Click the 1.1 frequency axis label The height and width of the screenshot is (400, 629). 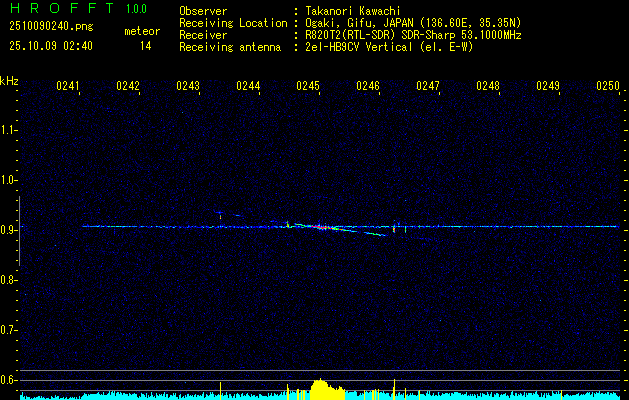pos(9,130)
